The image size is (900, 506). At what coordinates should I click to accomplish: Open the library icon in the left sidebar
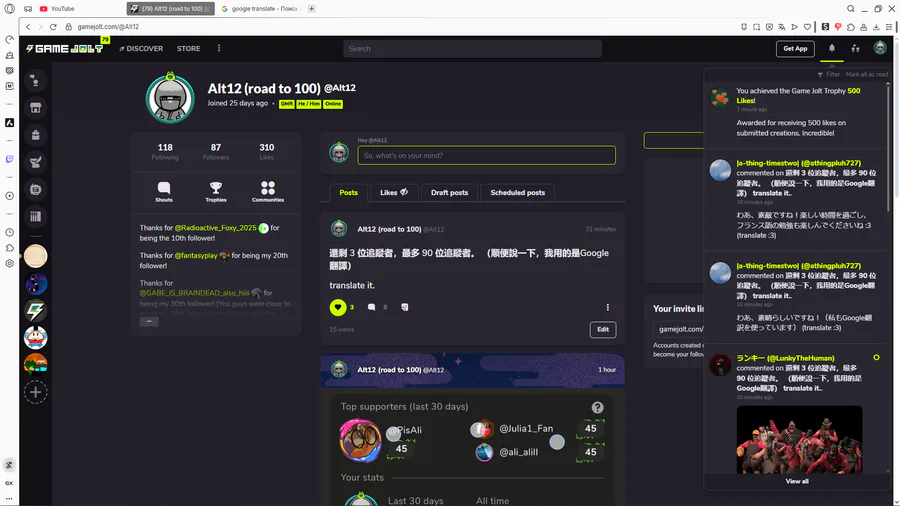click(x=36, y=216)
